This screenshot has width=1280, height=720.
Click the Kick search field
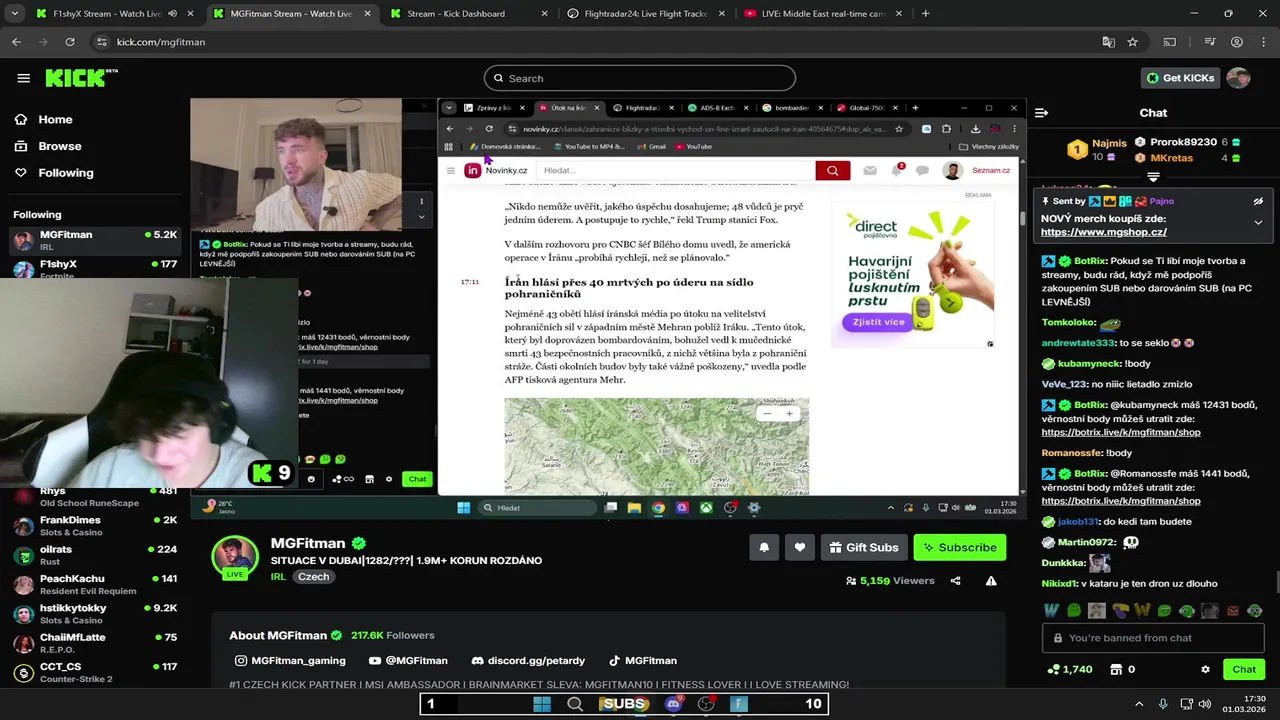640,78
